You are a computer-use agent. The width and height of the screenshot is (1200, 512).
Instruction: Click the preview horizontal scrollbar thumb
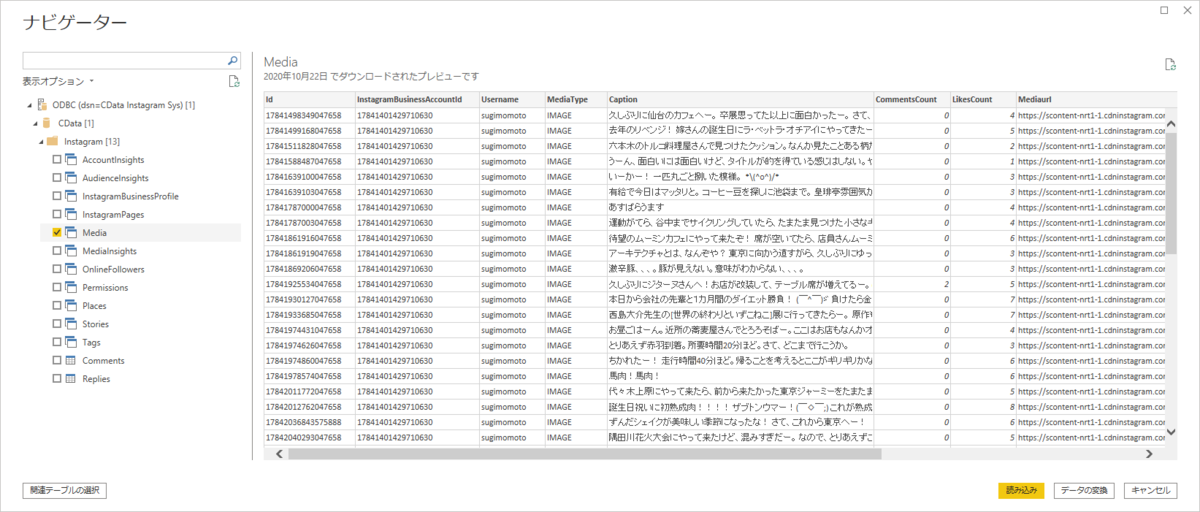pyautogui.click(x=585, y=453)
